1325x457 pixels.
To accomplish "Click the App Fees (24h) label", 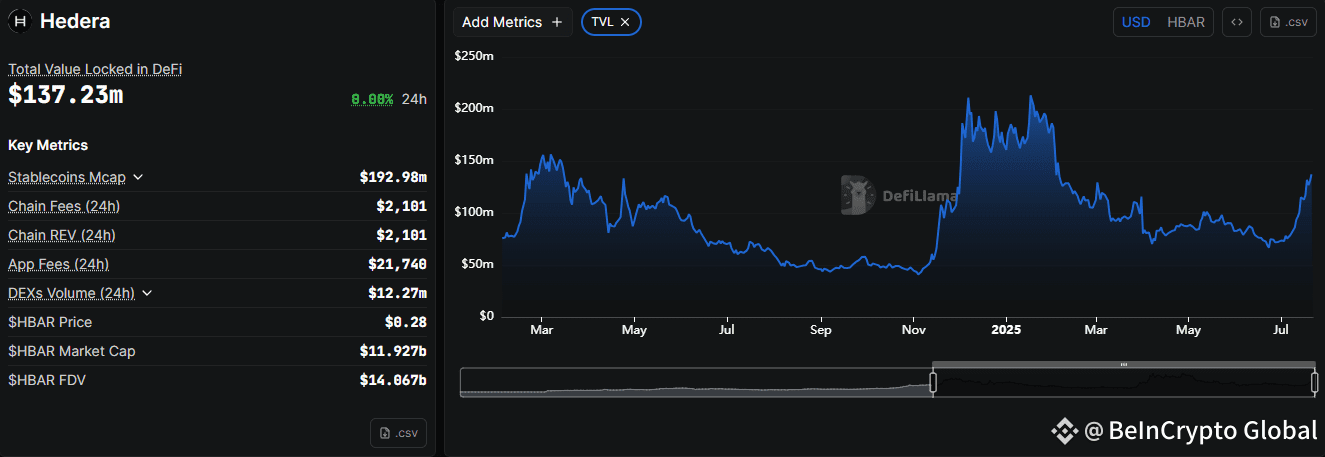I will coord(59,264).
